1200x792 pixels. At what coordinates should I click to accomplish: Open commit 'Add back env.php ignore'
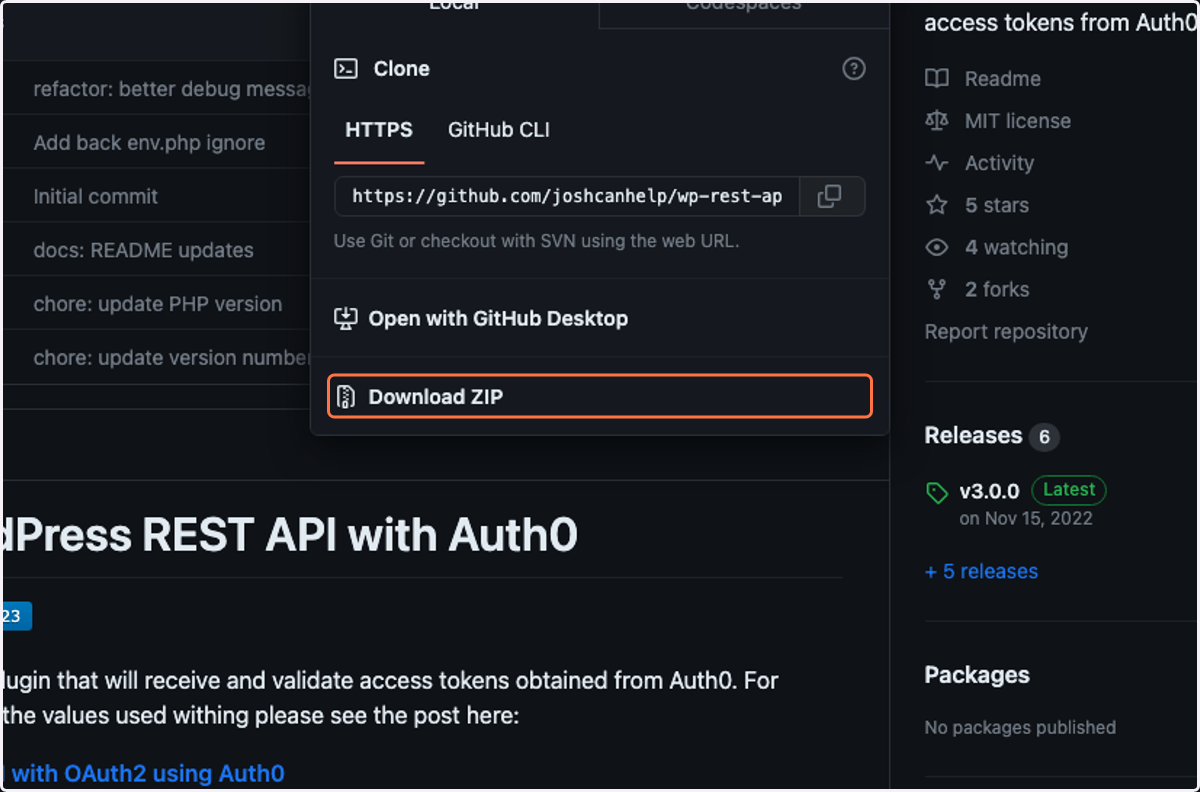(x=149, y=142)
